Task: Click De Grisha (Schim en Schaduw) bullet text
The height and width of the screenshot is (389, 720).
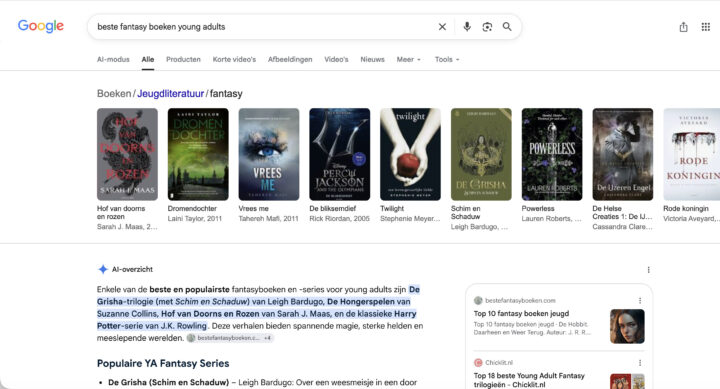Action: (x=168, y=382)
